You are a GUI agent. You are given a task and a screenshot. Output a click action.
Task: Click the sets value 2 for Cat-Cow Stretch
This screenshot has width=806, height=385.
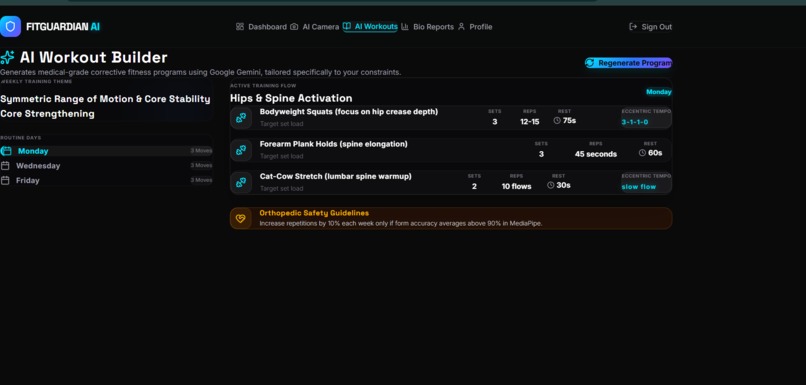474,187
